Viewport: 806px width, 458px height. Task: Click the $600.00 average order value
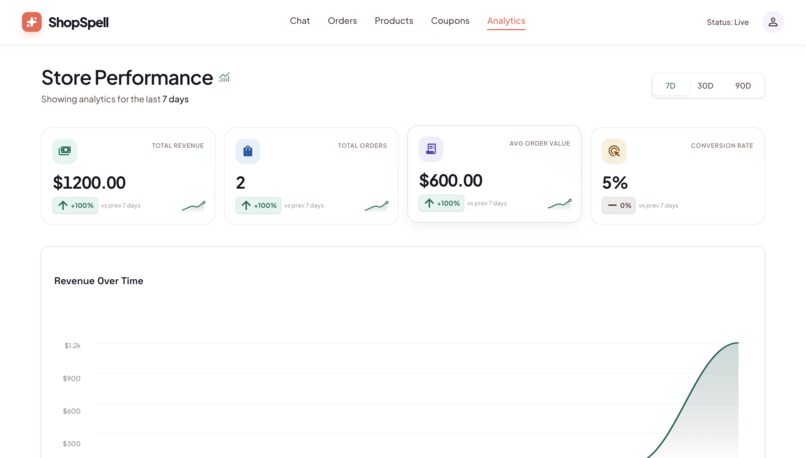click(x=451, y=180)
